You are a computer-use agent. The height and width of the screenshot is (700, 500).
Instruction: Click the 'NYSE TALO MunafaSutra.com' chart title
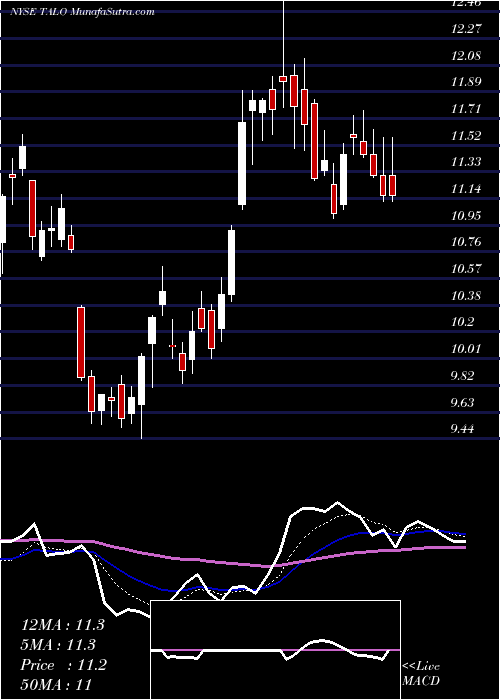click(82, 12)
